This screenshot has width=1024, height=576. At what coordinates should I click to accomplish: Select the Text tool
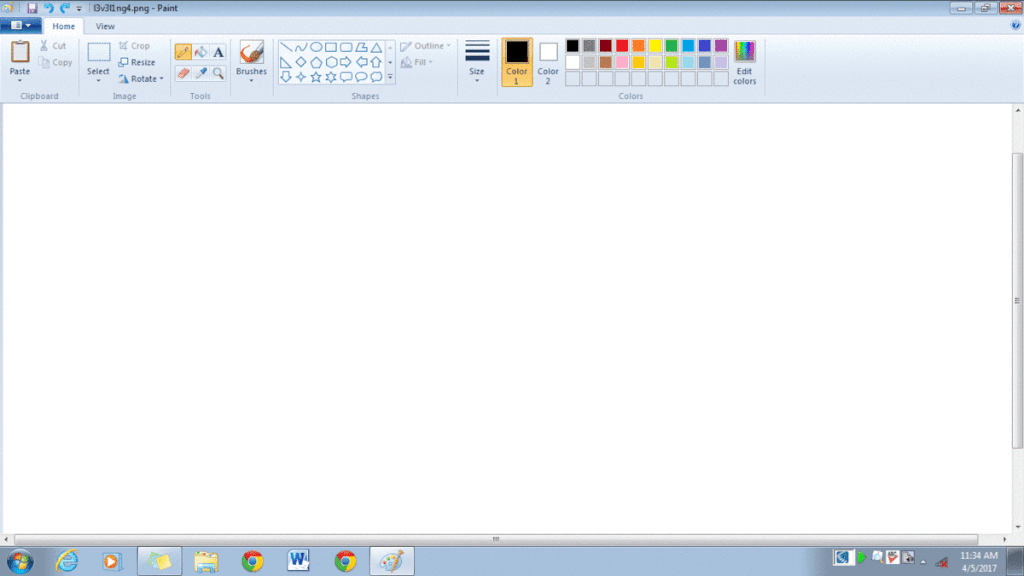pyautogui.click(x=218, y=52)
